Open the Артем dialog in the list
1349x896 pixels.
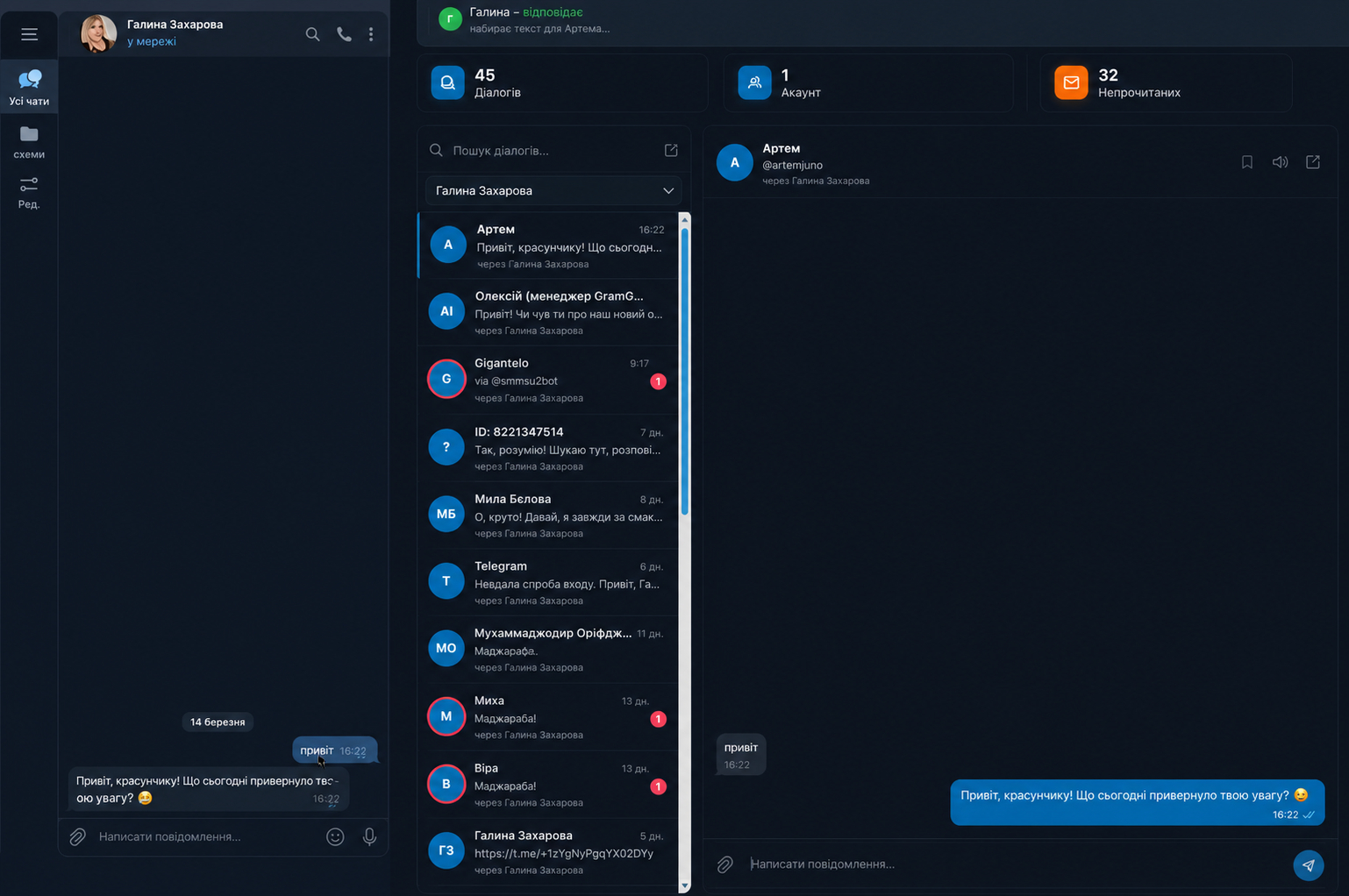tap(550, 245)
